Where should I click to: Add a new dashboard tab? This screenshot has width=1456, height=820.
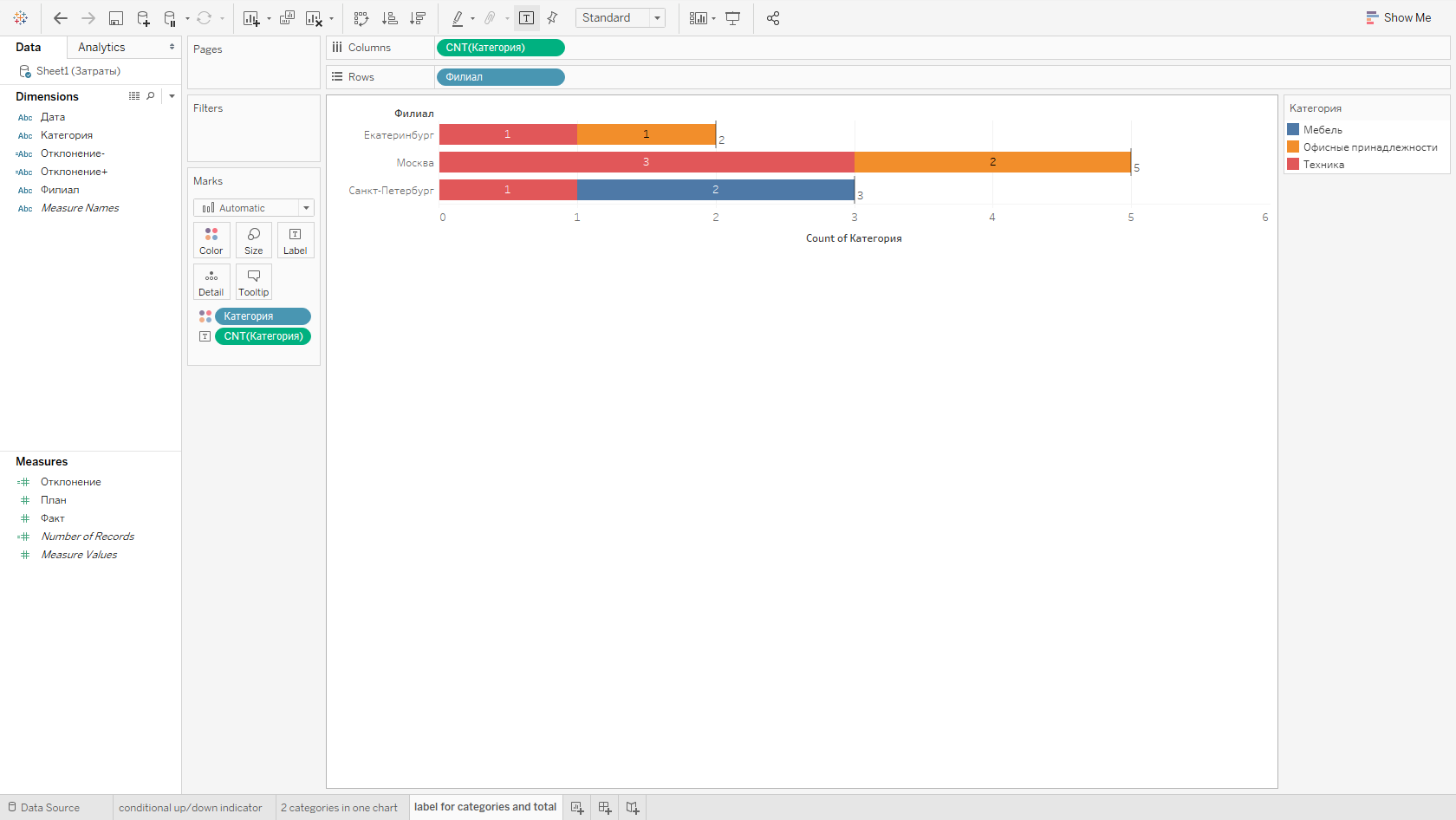point(605,808)
